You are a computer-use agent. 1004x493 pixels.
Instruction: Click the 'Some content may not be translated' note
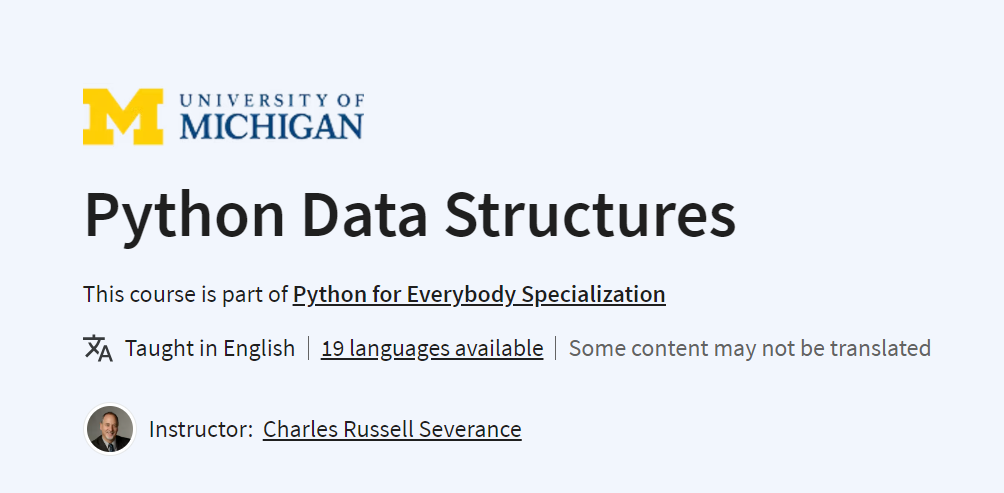(x=750, y=348)
